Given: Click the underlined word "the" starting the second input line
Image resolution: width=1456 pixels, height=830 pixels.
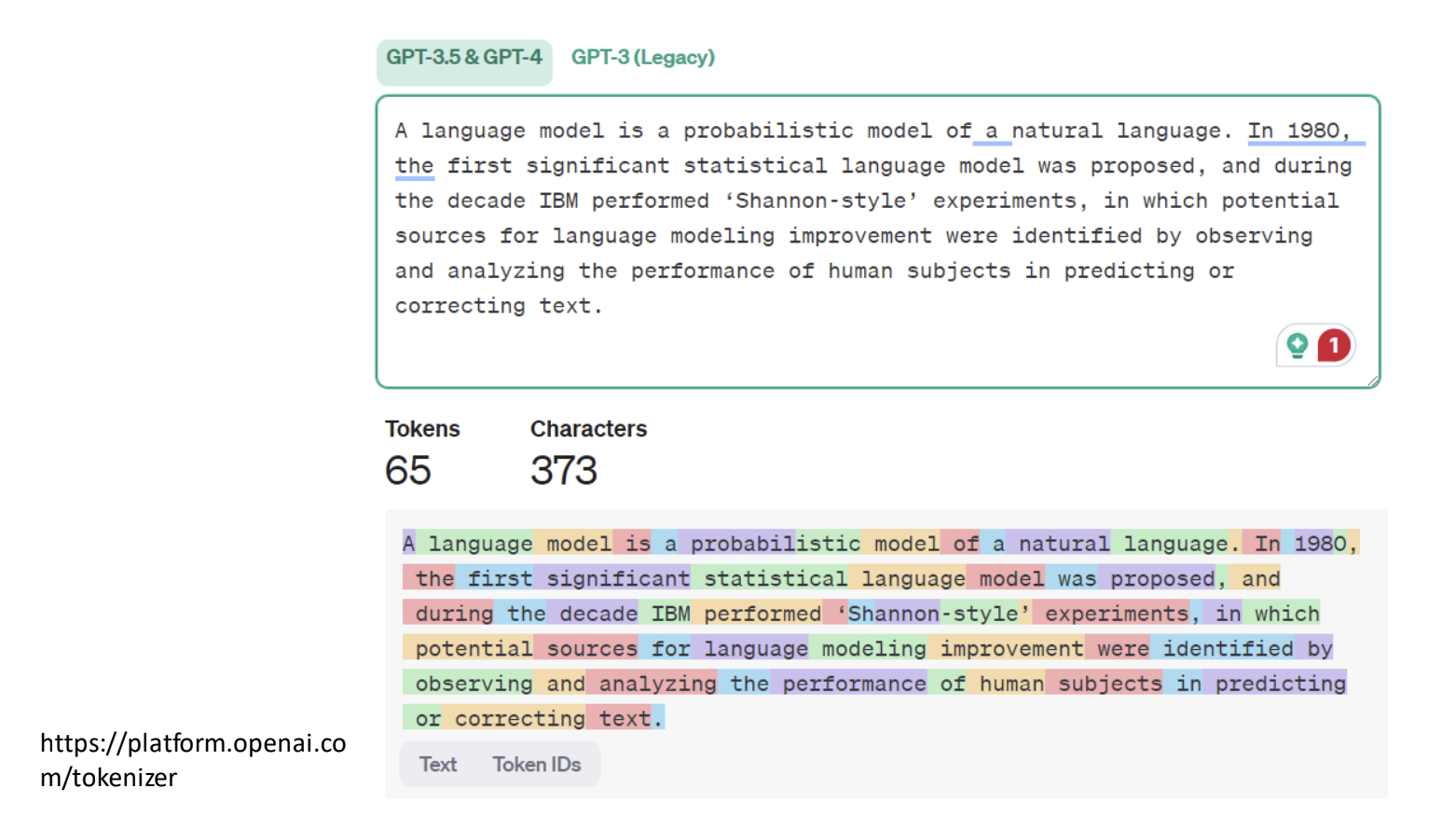Looking at the screenshot, I should coord(414,167).
